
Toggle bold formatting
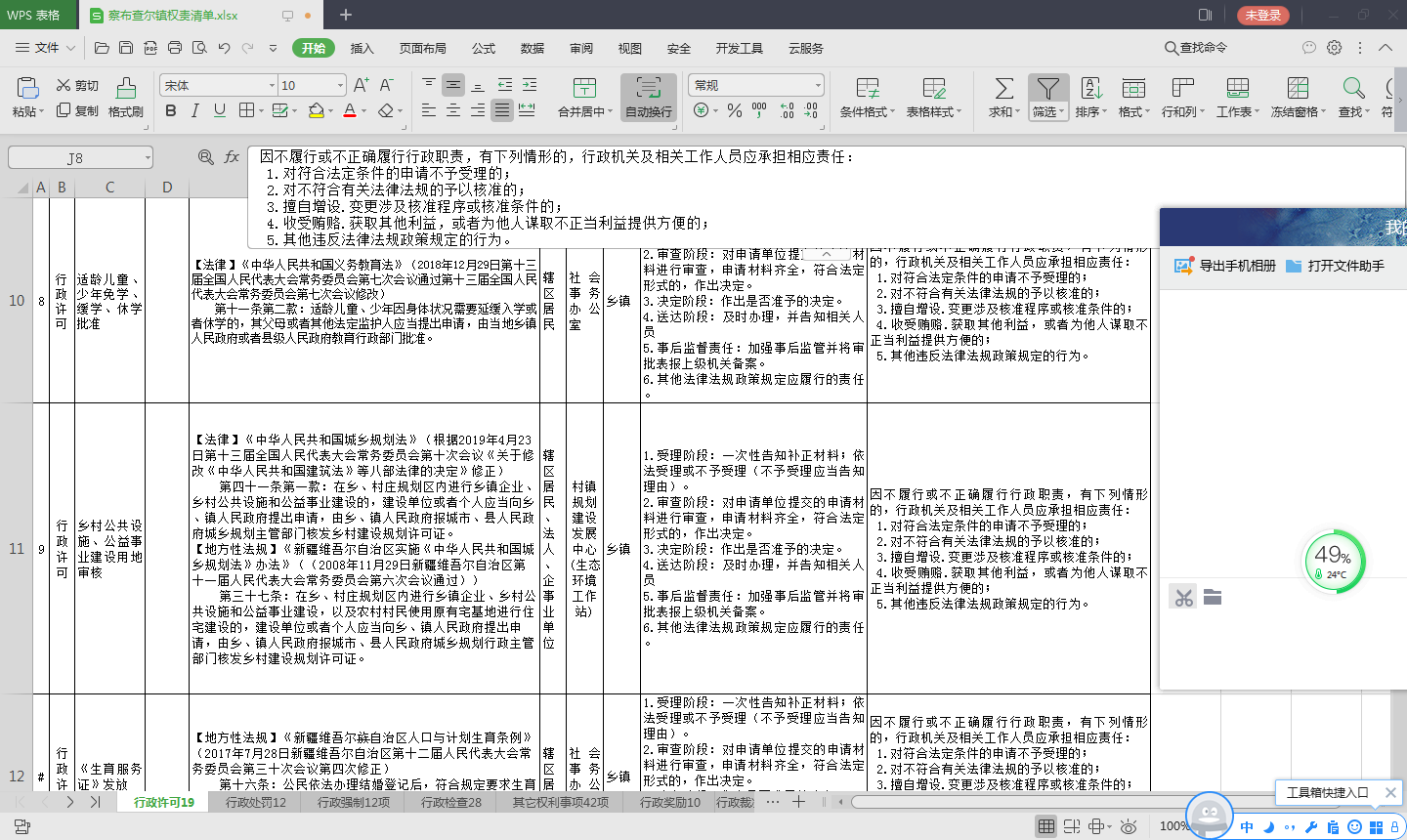(x=171, y=111)
